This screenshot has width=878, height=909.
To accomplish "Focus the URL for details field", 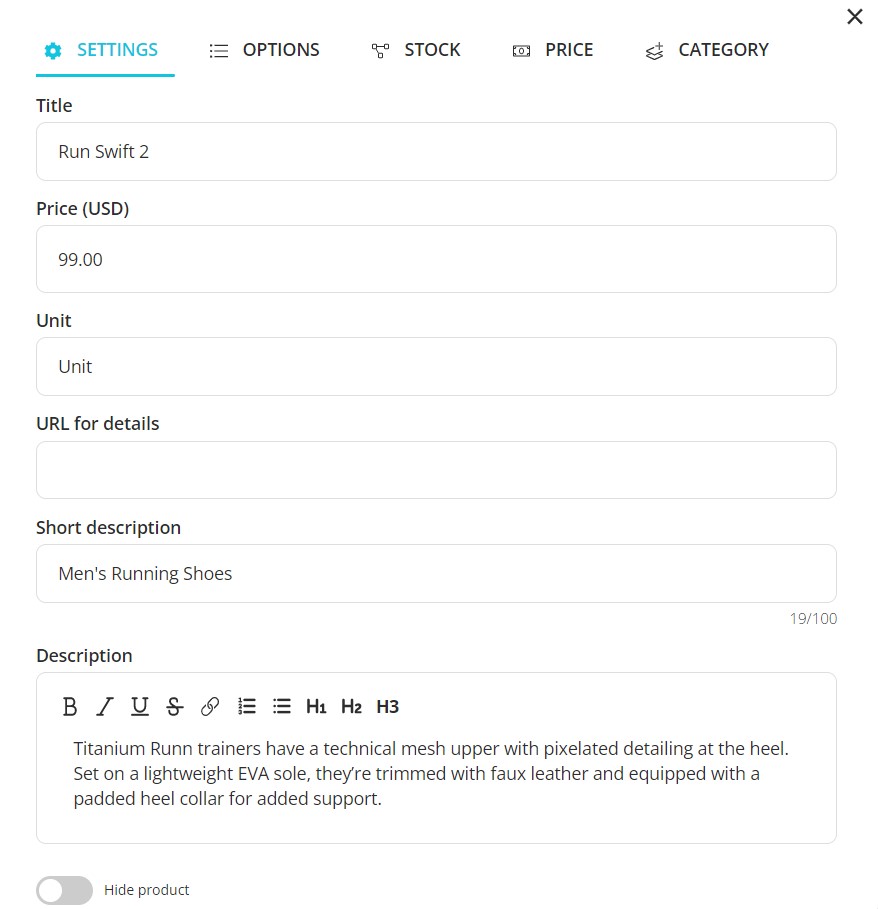I will [x=436, y=470].
